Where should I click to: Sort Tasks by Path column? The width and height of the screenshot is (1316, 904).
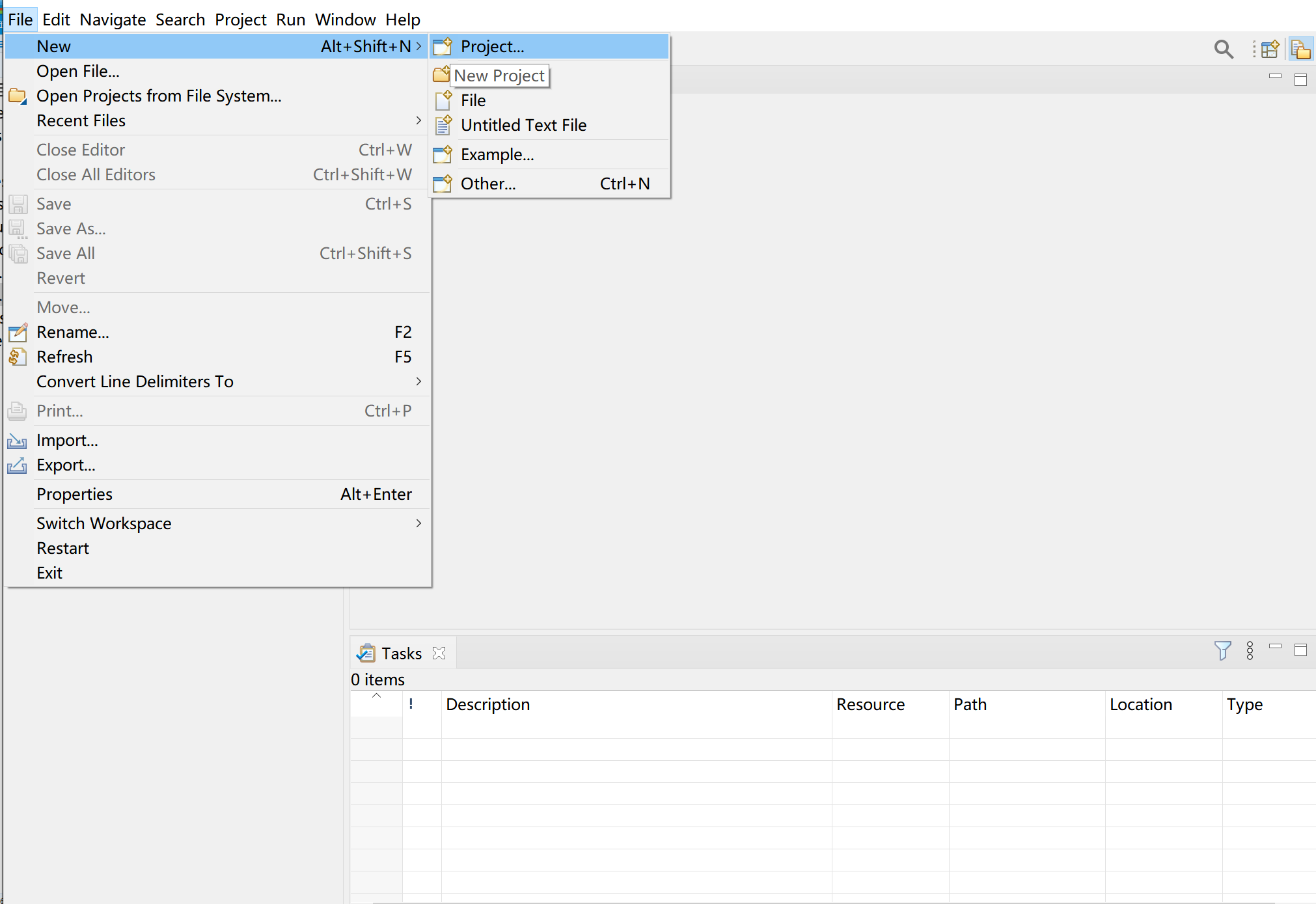[x=1027, y=704]
